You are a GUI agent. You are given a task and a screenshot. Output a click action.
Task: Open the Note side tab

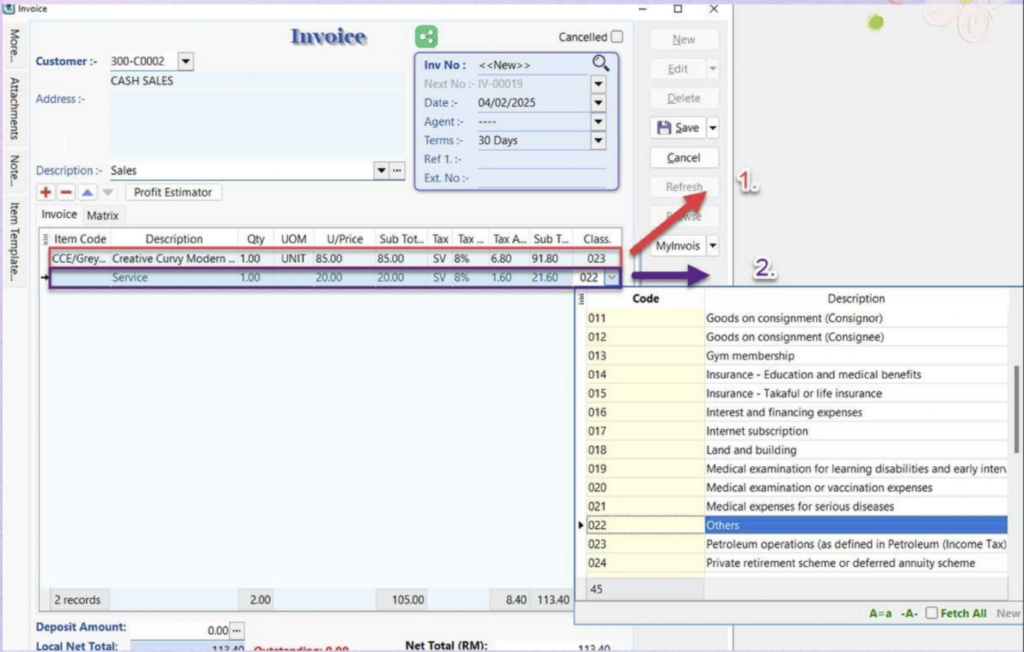click(x=14, y=170)
